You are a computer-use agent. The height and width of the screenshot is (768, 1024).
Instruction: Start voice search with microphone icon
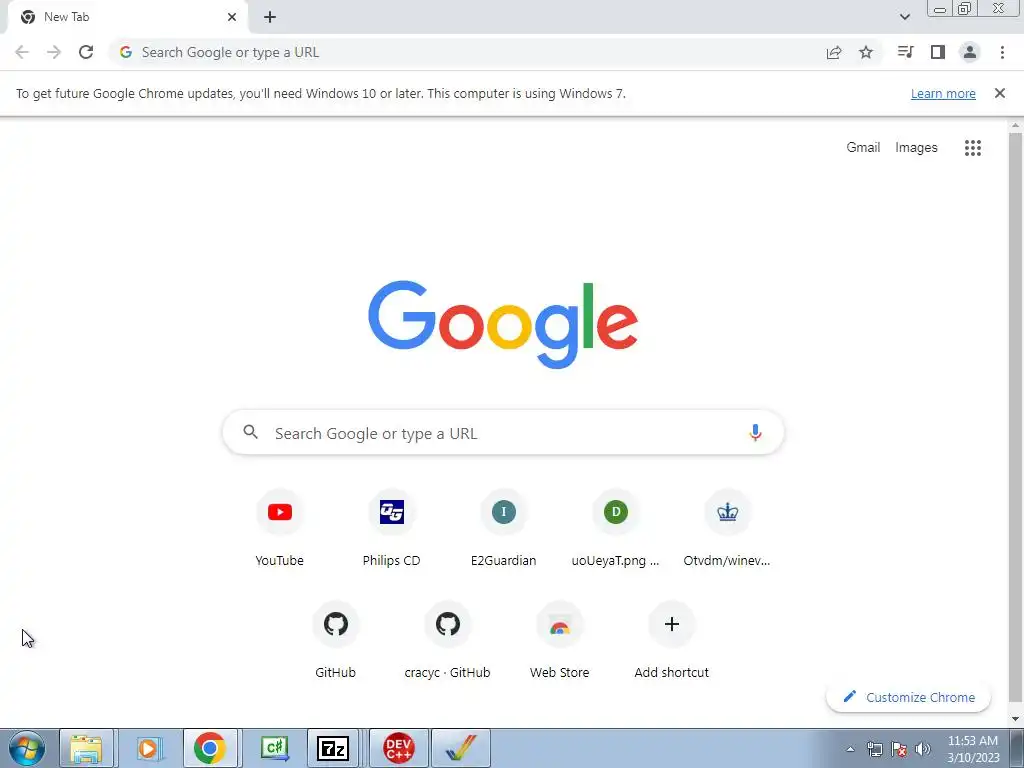point(755,432)
